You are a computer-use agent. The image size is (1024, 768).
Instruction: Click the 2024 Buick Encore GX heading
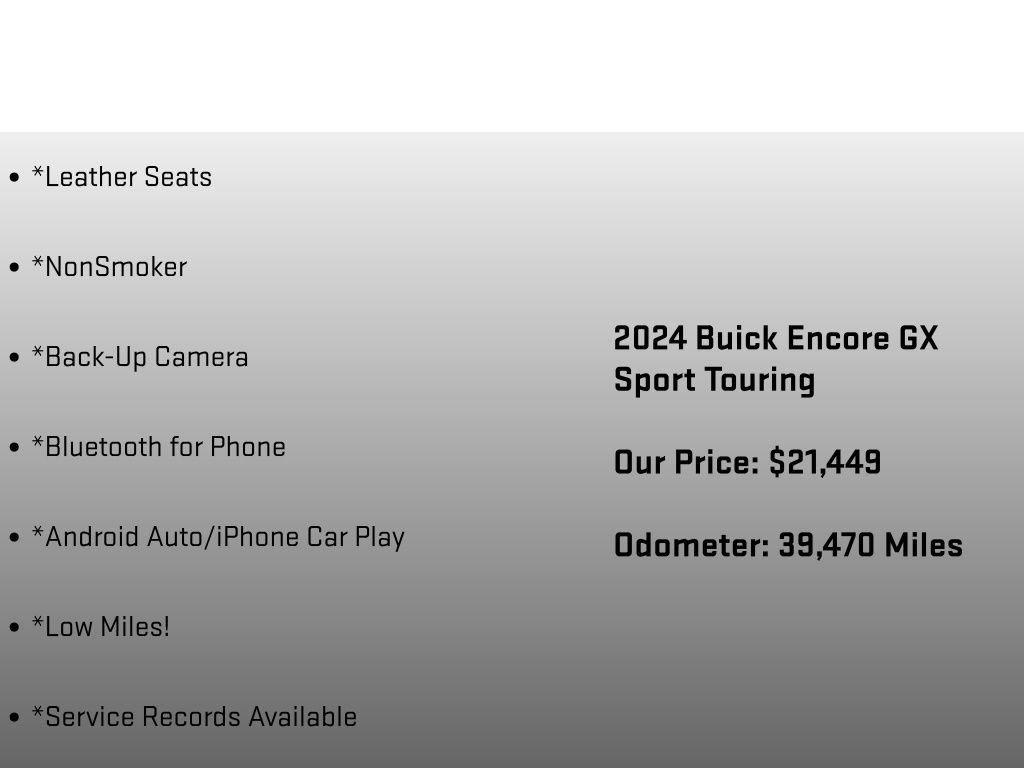tap(776, 338)
